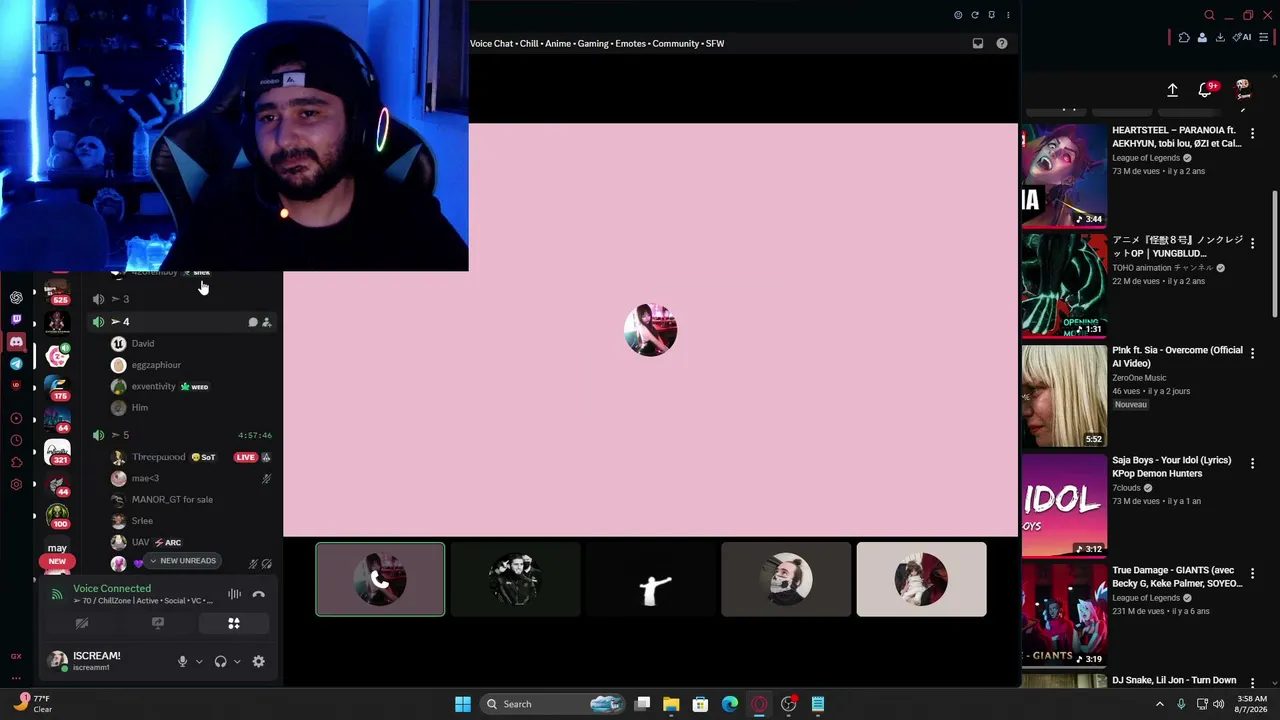Click Opera search tabs magnifier
This screenshot has height=720, width=1280.
click(x=1209, y=15)
